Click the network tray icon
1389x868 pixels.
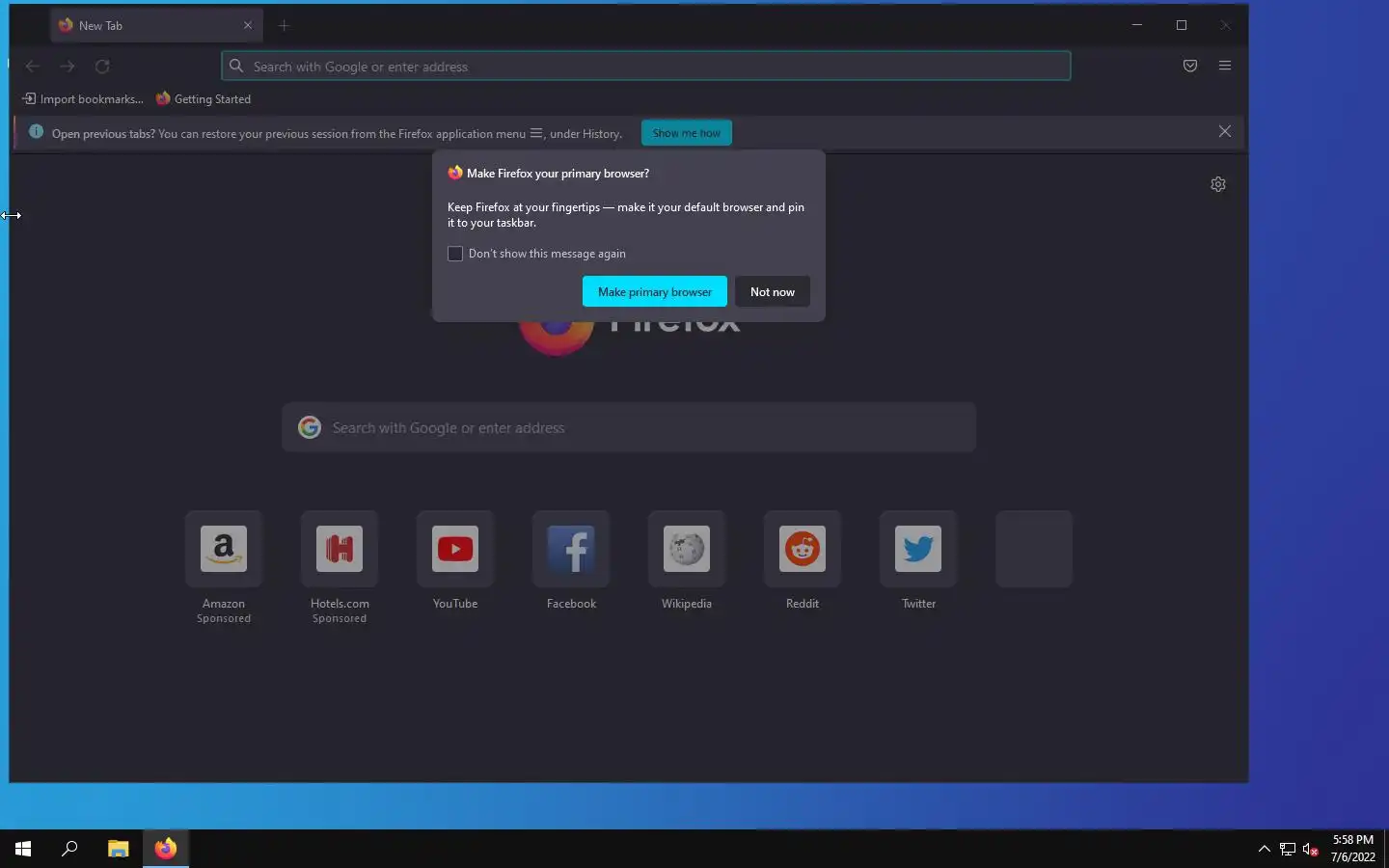(1288, 849)
